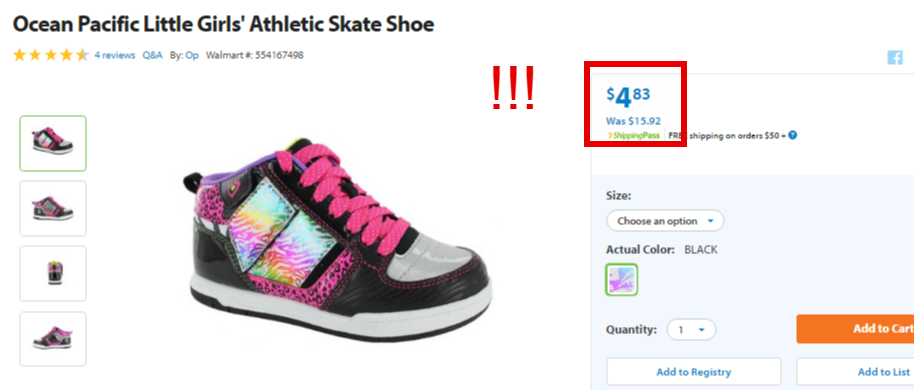Click the Quantity dropdown arrow
The height and width of the screenshot is (390, 914).
[x=702, y=330]
